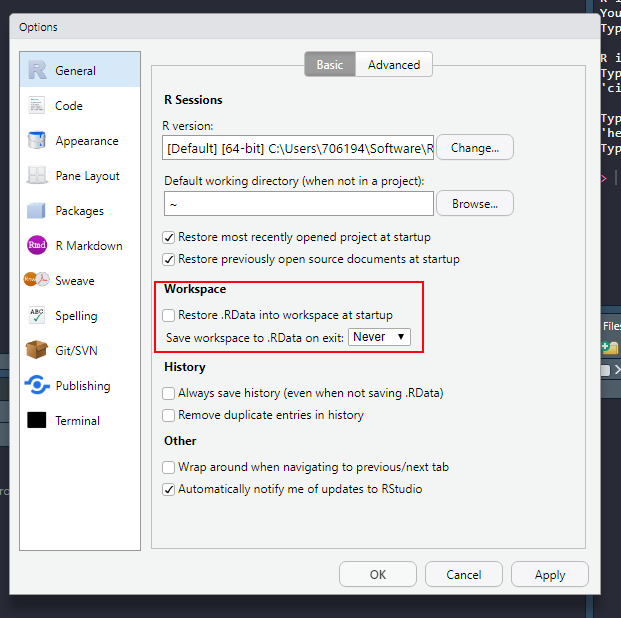This screenshot has height=618, width=621.
Task: Click the Publishing blue icon
Action: click(x=37, y=385)
